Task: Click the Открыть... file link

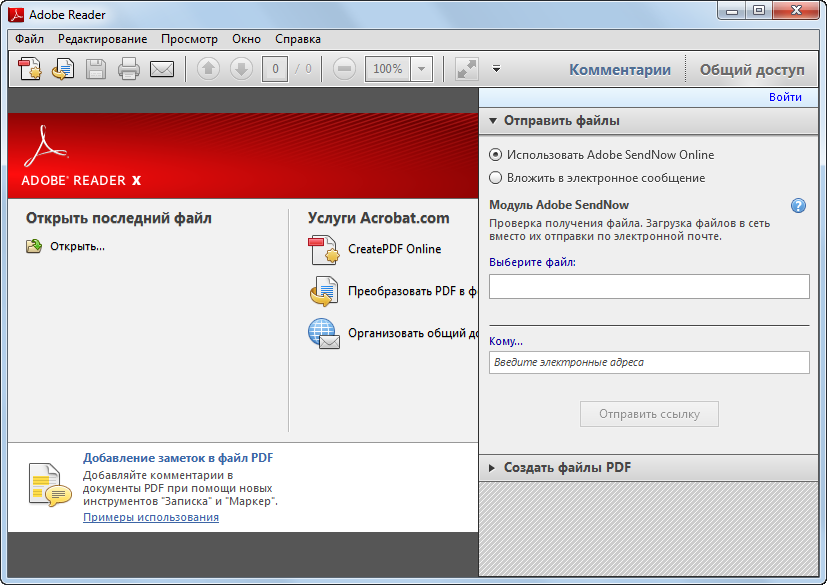Action: (78, 246)
